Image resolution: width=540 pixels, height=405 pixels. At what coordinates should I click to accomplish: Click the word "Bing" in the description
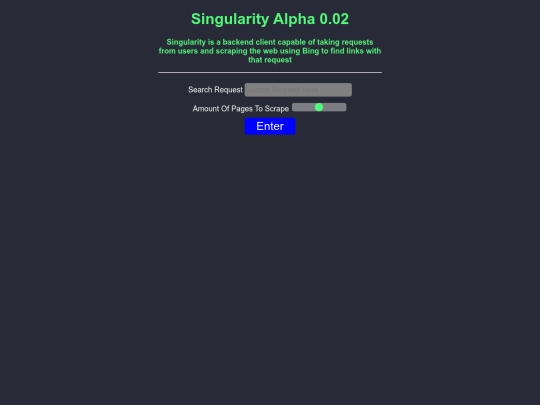click(311, 51)
